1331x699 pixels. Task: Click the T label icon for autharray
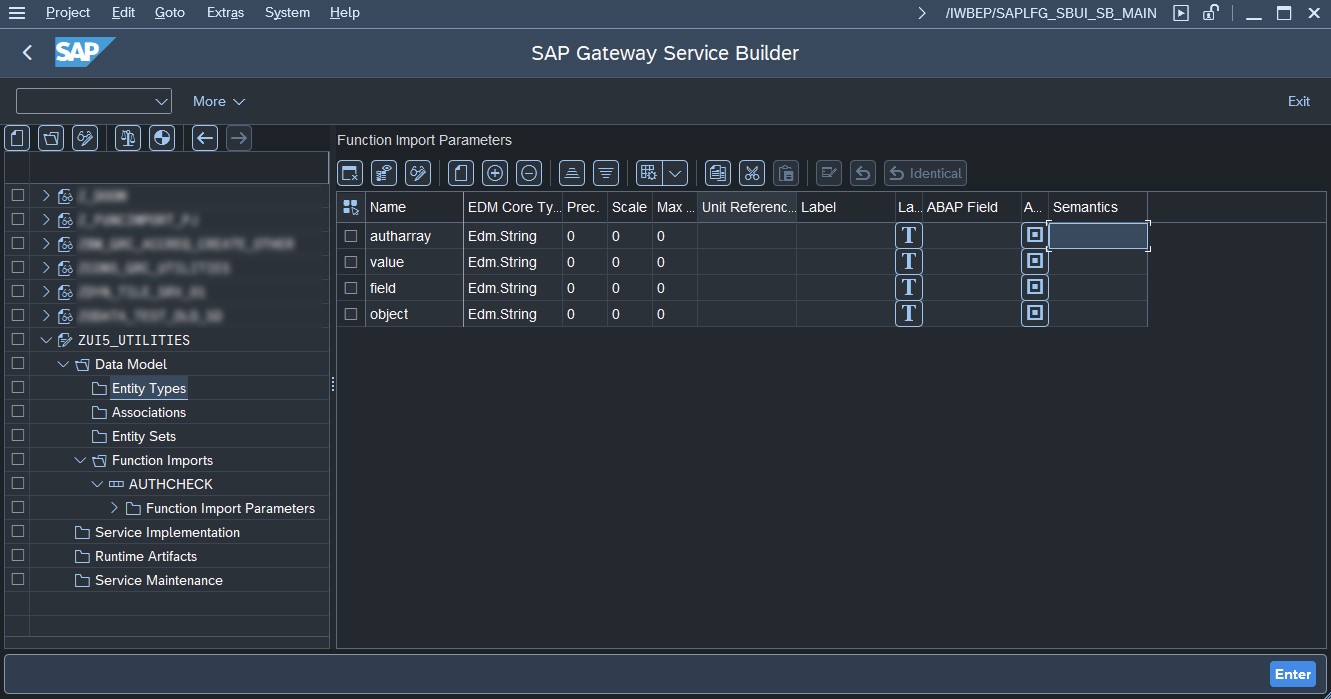click(908, 236)
